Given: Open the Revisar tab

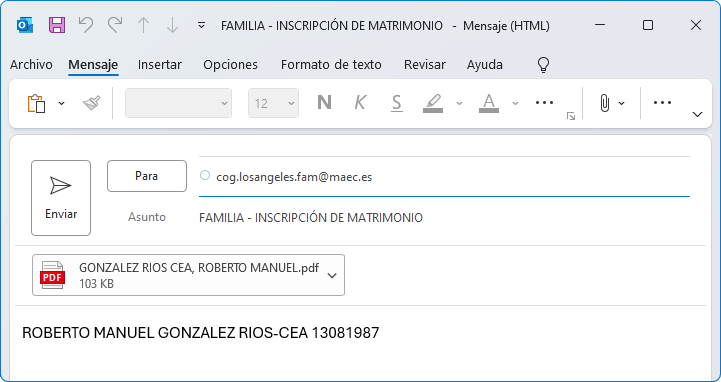Looking at the screenshot, I should pyautogui.click(x=424, y=64).
